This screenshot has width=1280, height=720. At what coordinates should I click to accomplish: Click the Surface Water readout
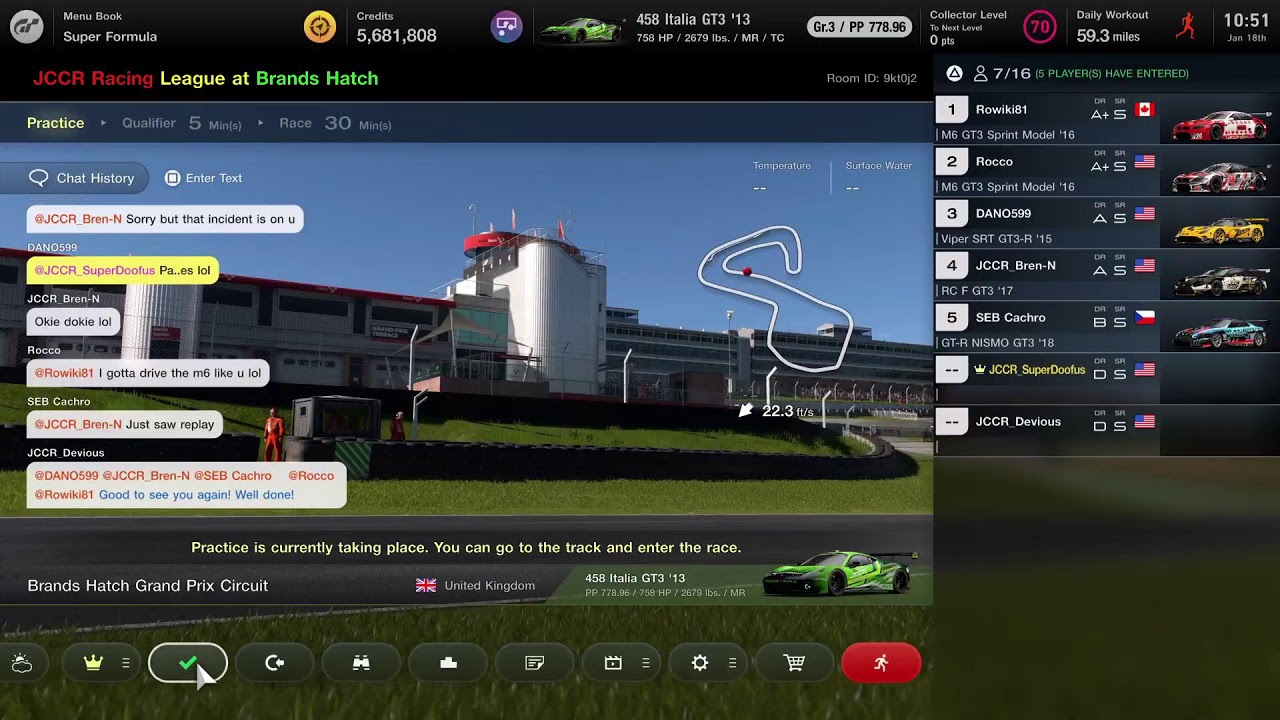878,176
